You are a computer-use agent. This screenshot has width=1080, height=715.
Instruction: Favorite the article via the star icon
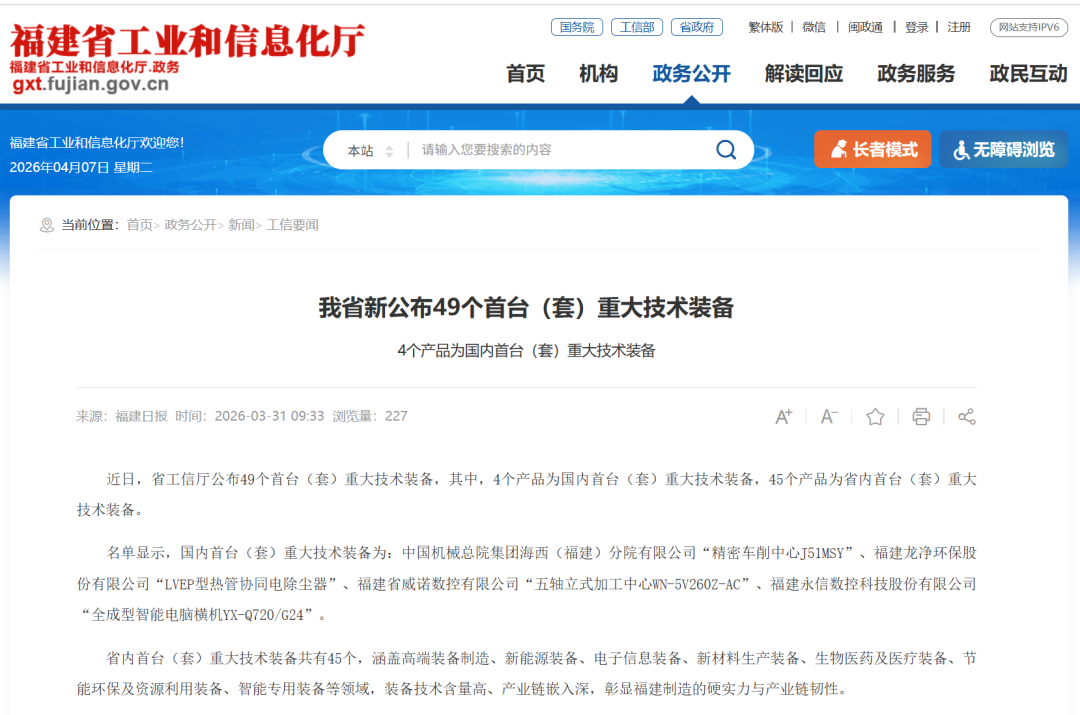(x=874, y=416)
